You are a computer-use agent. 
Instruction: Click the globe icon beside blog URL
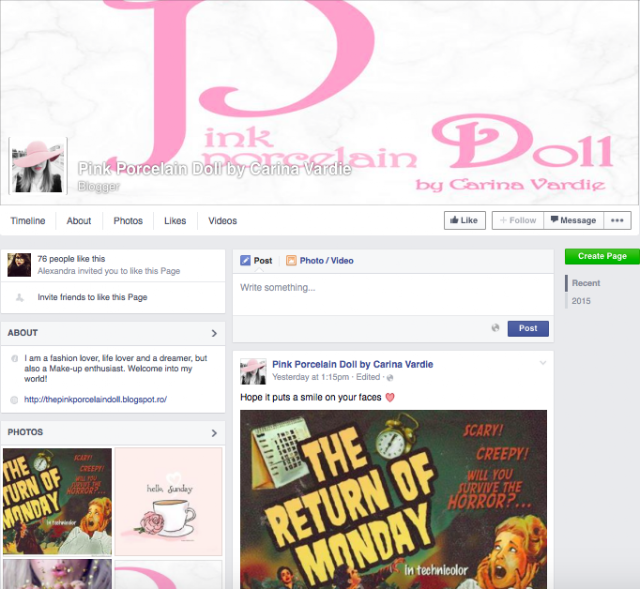(x=14, y=400)
